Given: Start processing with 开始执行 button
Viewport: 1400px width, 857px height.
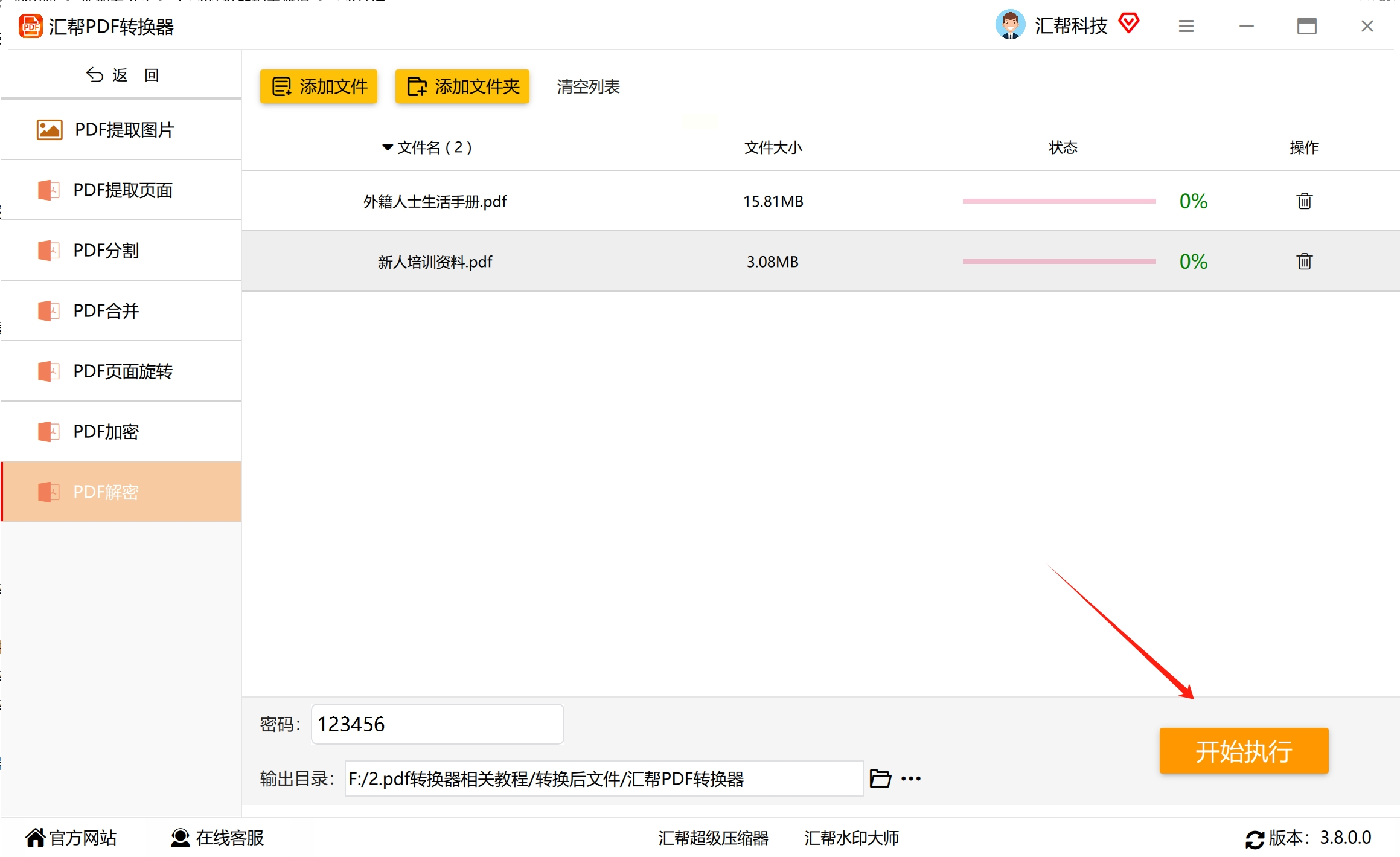Looking at the screenshot, I should [x=1244, y=751].
